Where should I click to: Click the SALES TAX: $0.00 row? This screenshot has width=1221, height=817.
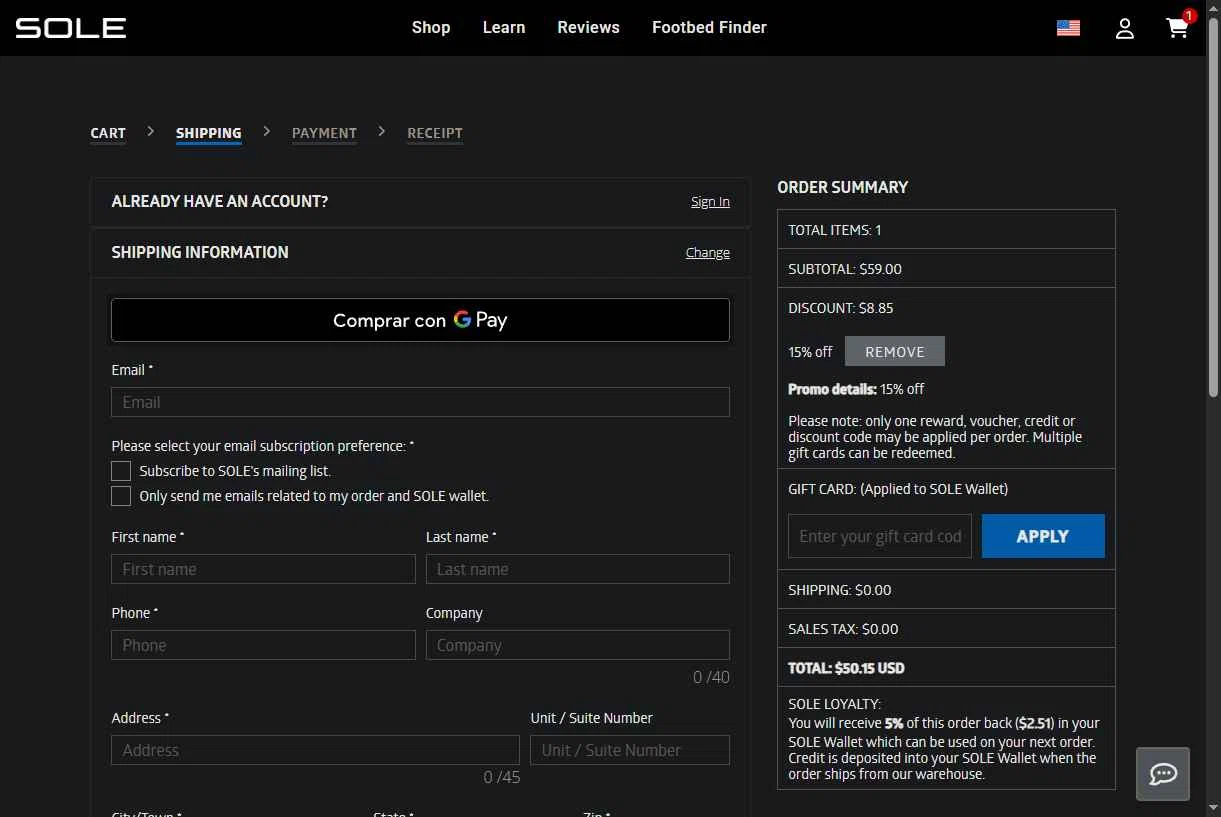(x=946, y=629)
